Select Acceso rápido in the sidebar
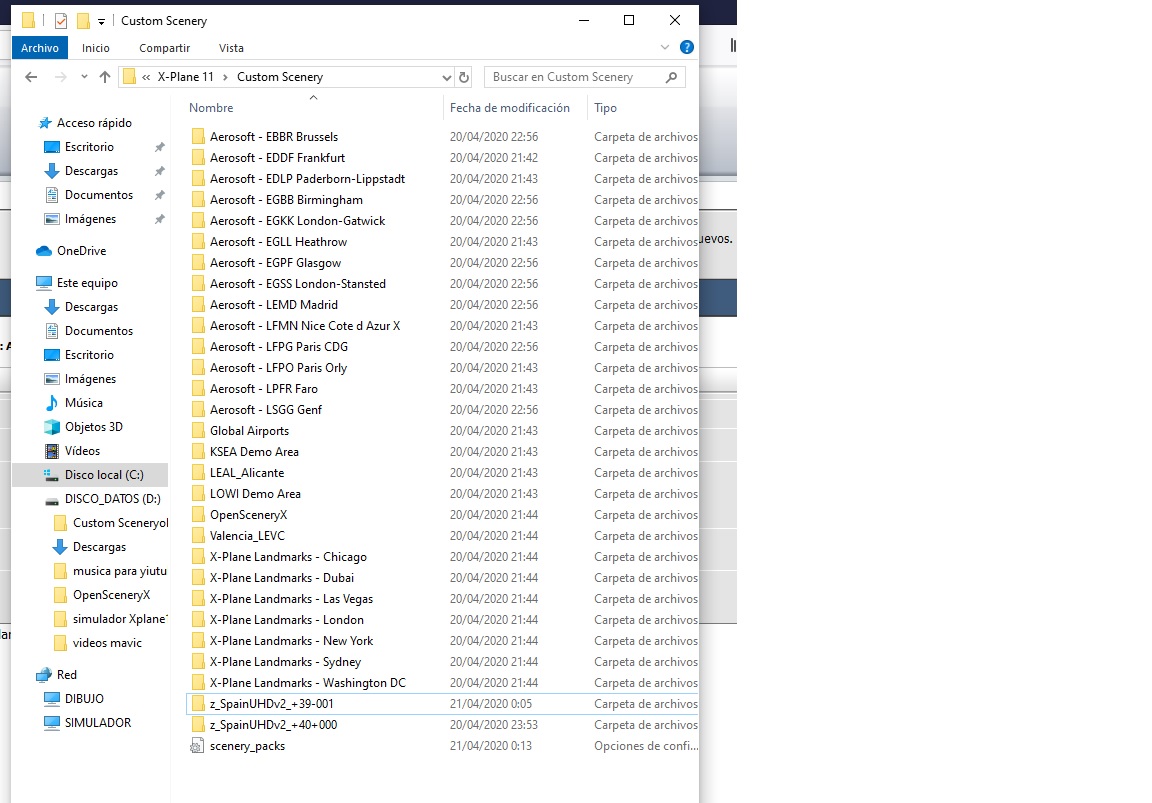Viewport: 1152px width, 803px height. (x=94, y=123)
